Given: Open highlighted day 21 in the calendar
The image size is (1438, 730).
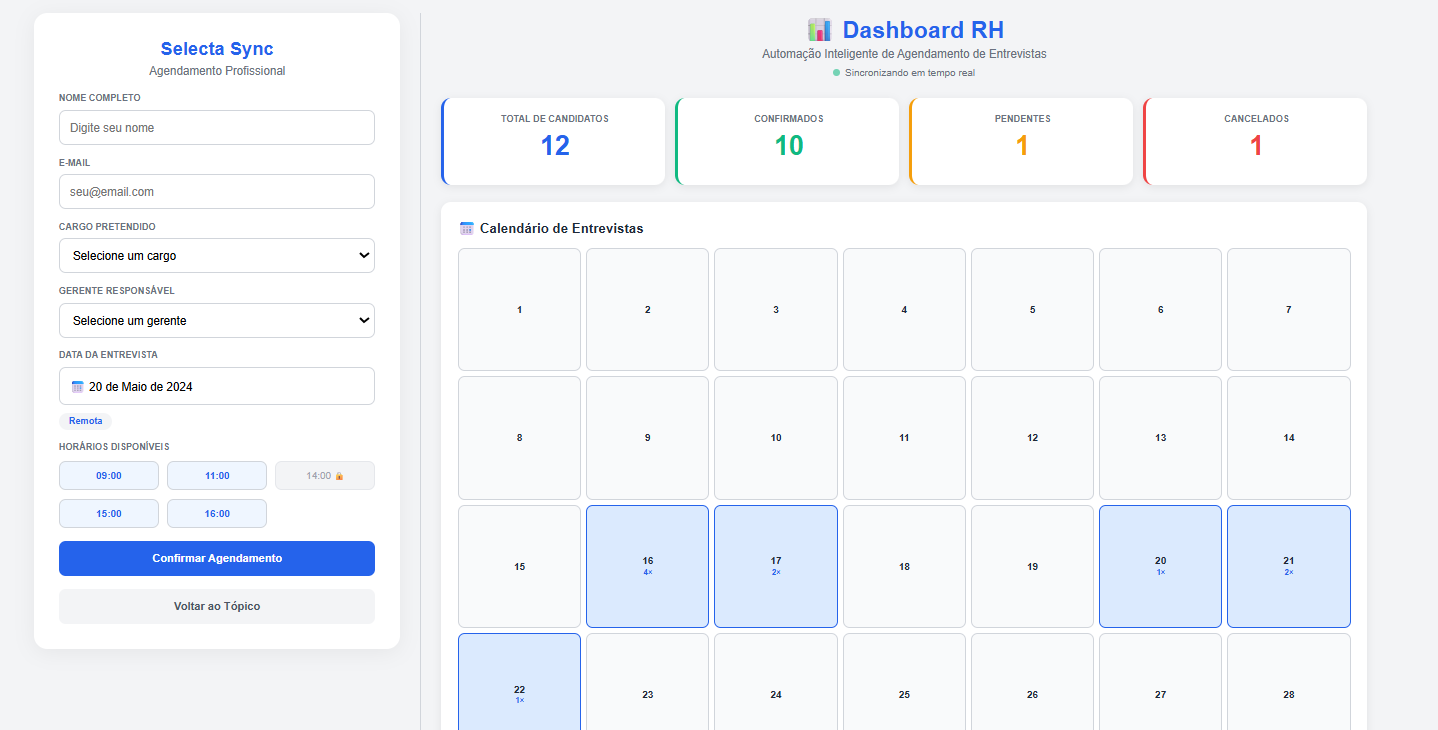Looking at the screenshot, I should click(x=1289, y=567).
